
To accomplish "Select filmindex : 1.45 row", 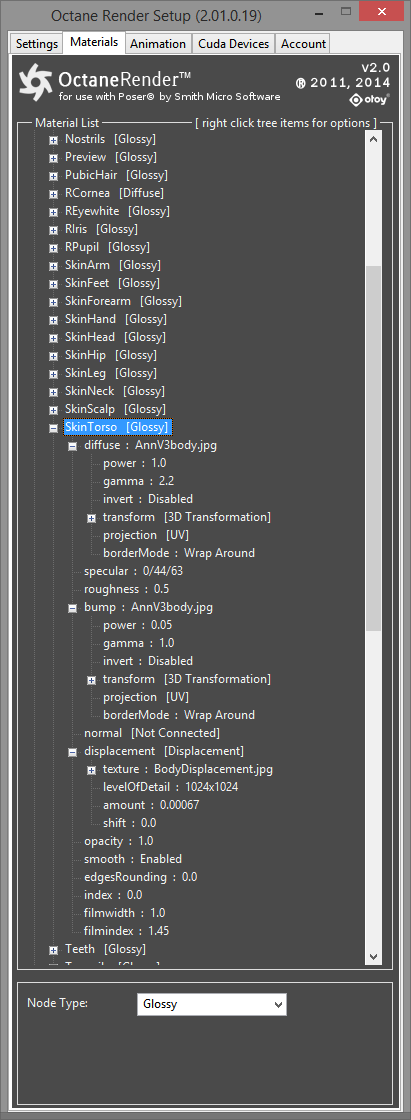I will pos(126,931).
